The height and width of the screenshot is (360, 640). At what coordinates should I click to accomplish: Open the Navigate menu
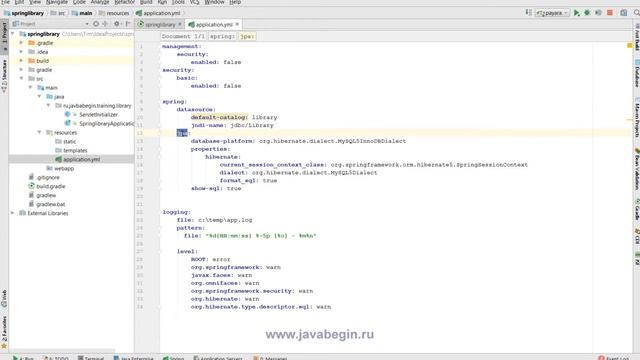(57, 2)
